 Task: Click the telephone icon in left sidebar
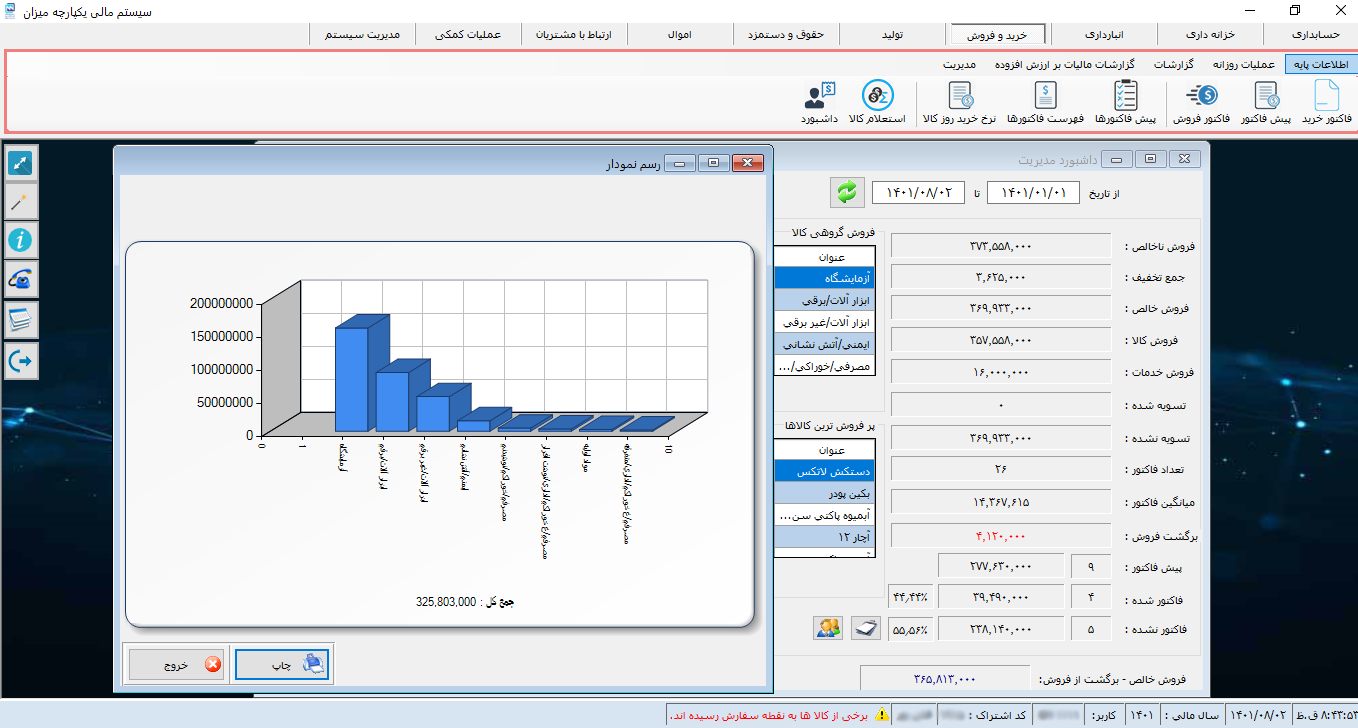pyautogui.click(x=21, y=280)
